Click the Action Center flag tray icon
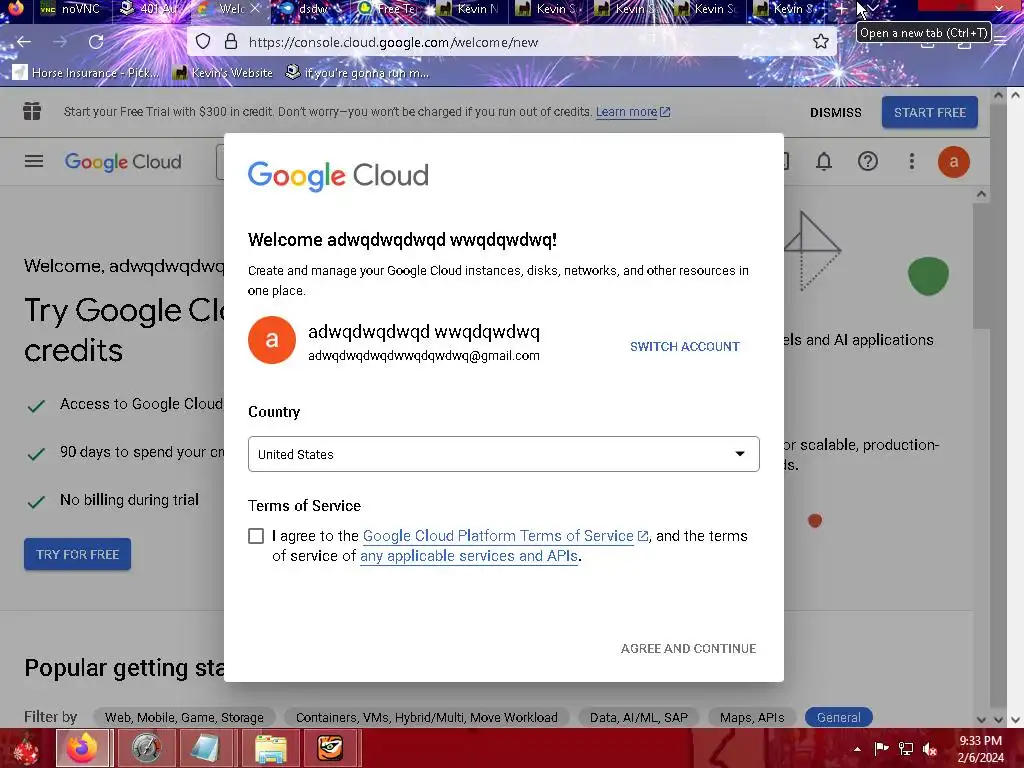1024x768 pixels. (882, 748)
